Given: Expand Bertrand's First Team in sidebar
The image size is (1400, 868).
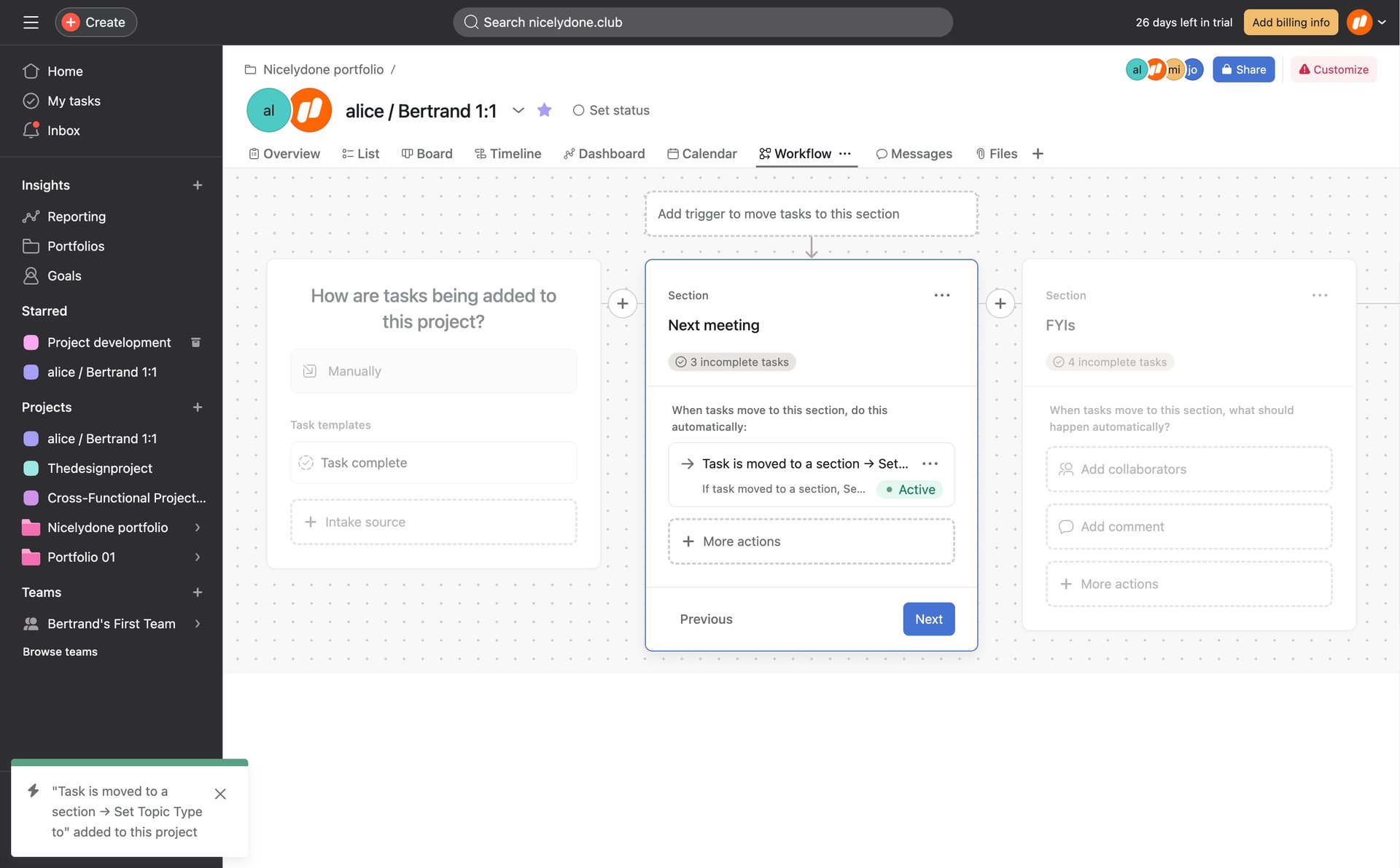Looking at the screenshot, I should click(198, 624).
